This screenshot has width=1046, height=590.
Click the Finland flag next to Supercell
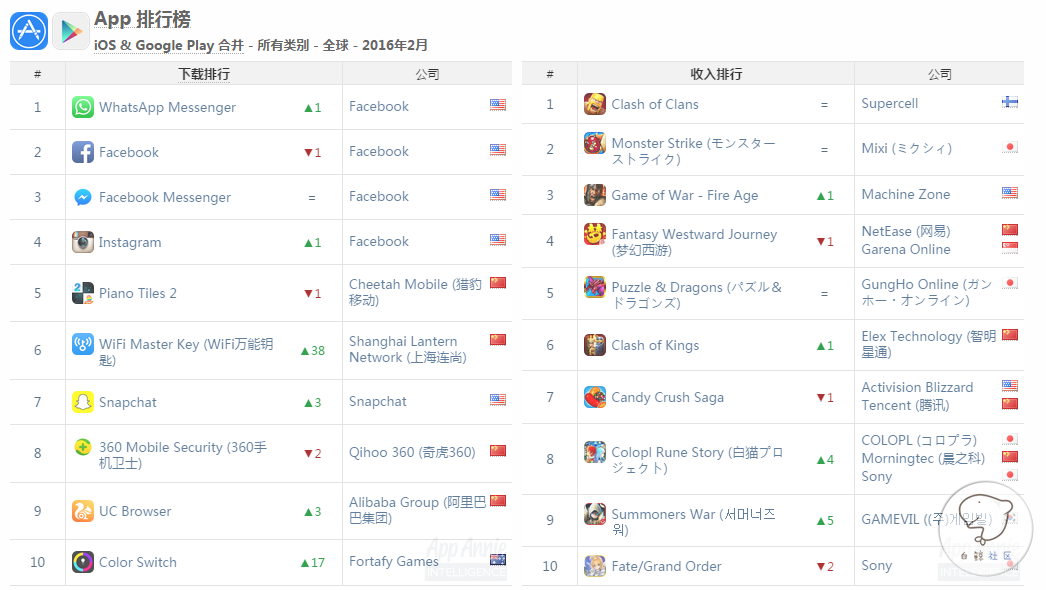1010,100
